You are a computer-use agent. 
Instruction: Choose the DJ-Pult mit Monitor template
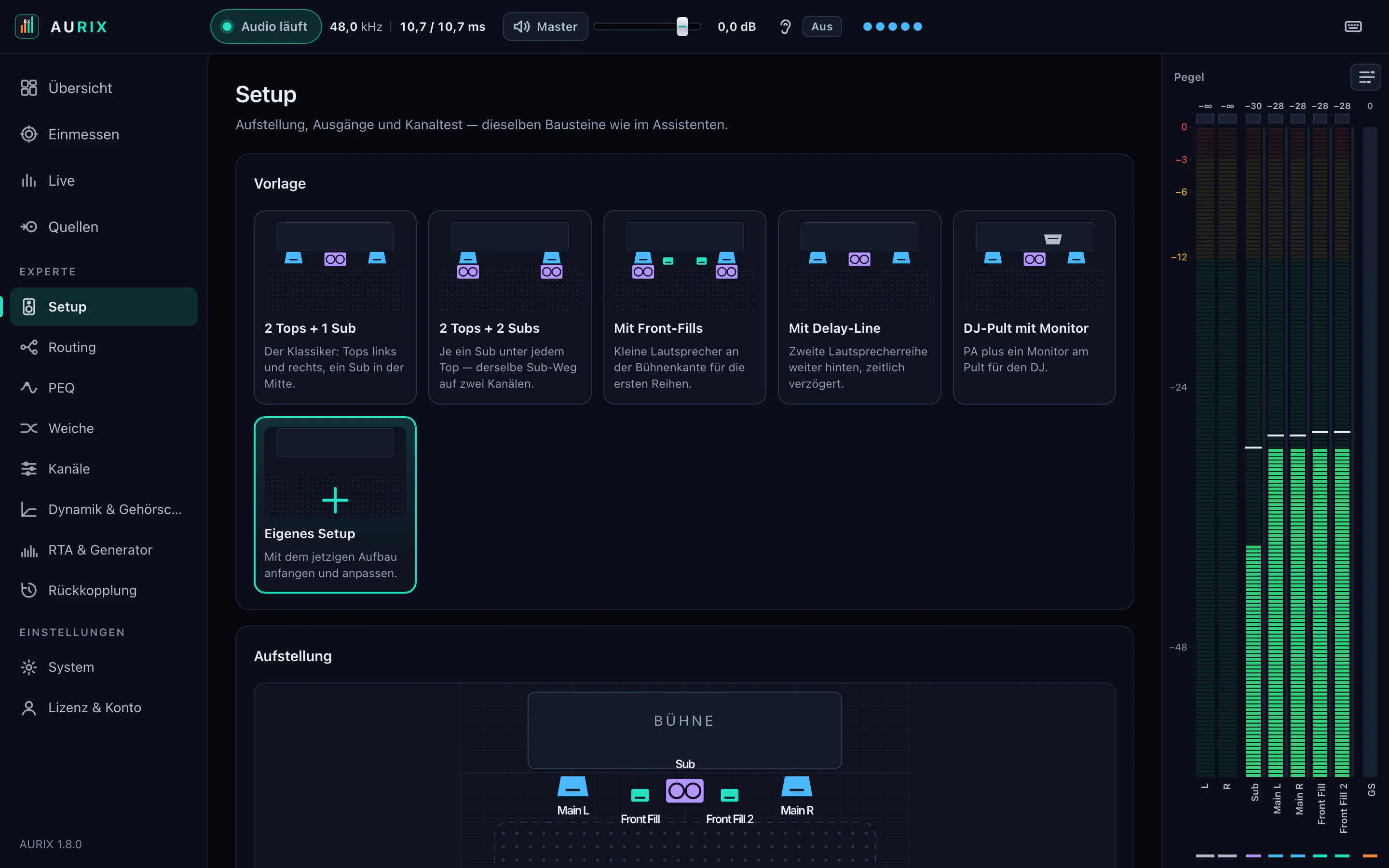1035,307
